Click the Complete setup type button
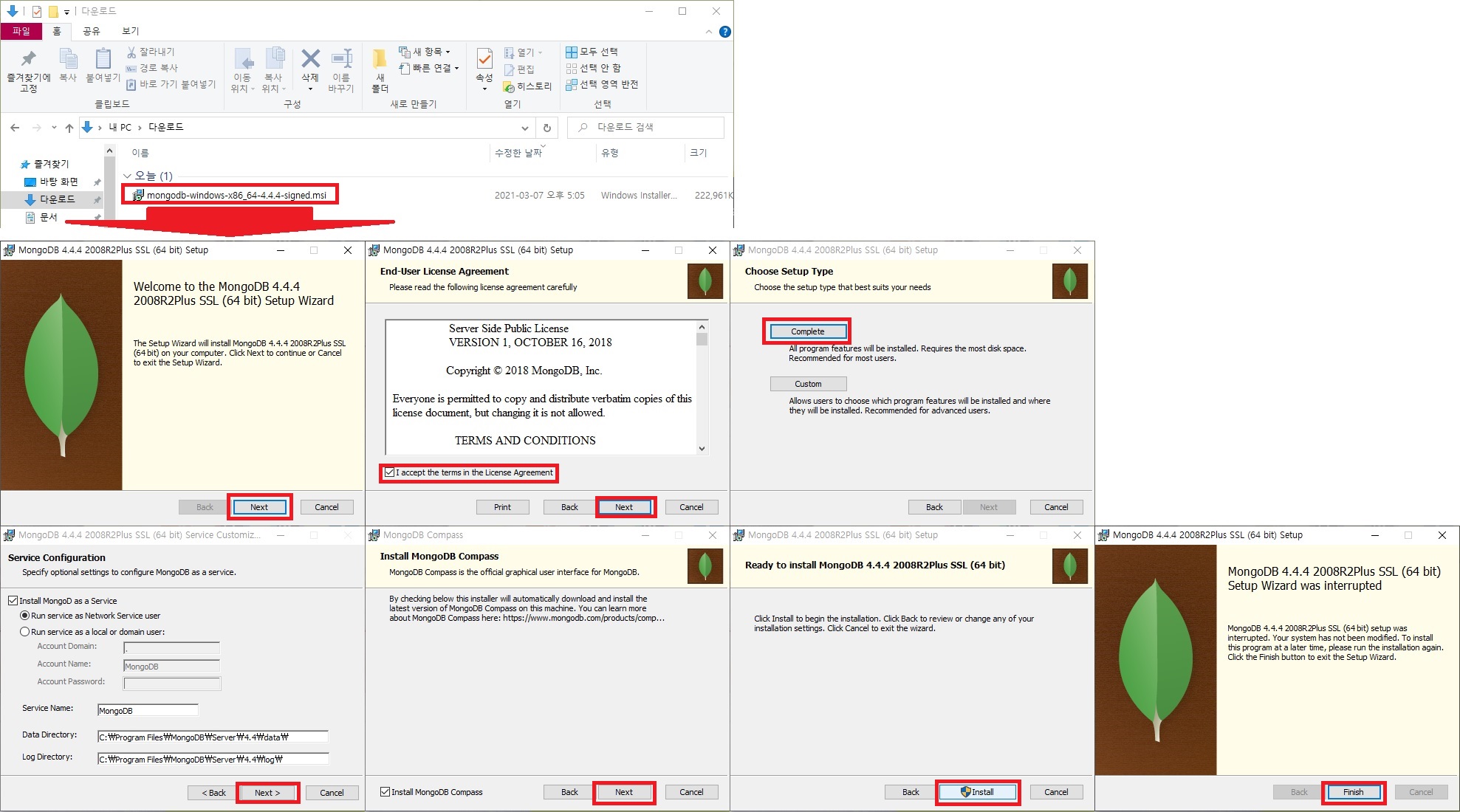This screenshot has height=812, width=1460. pos(807,331)
